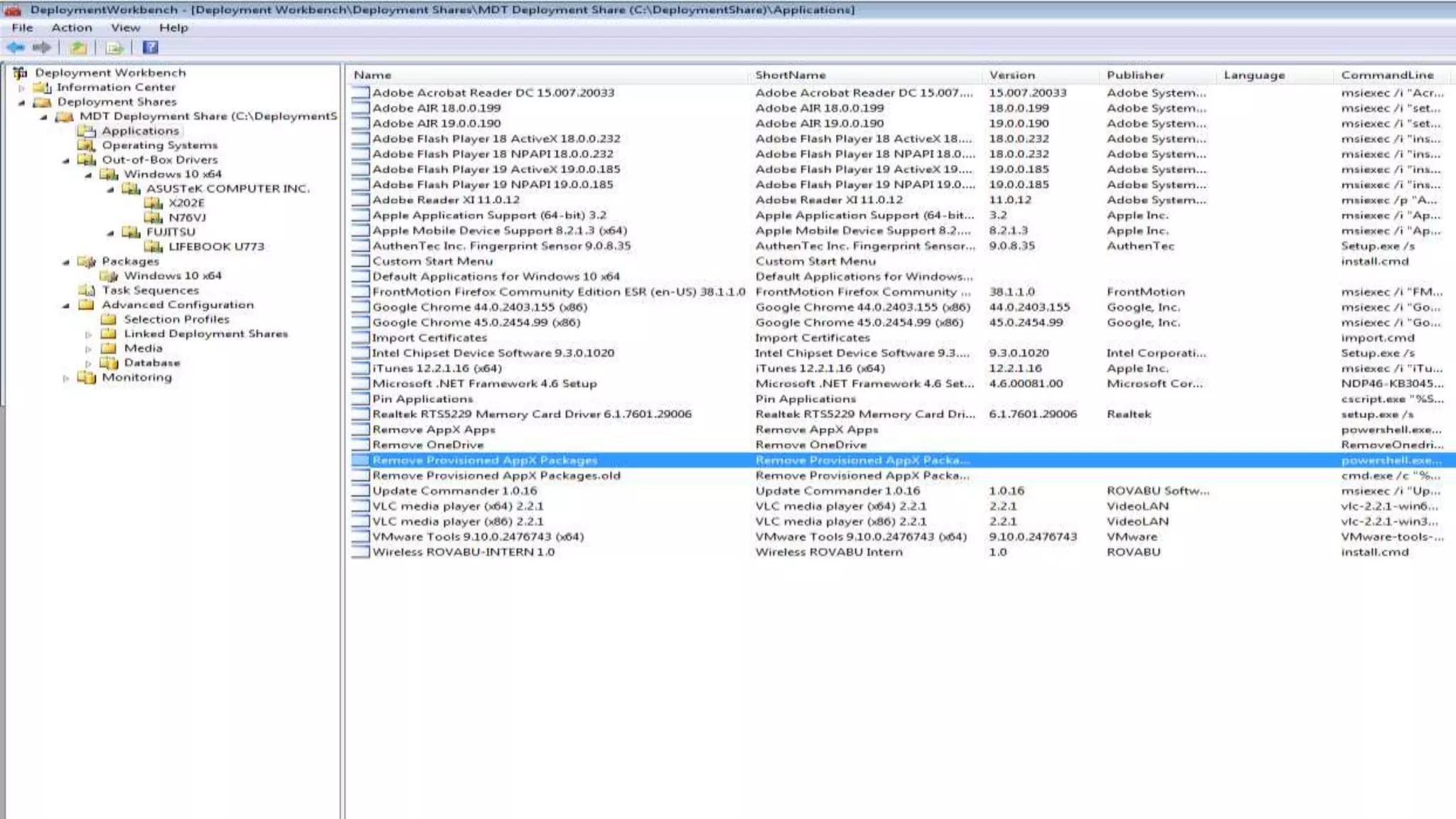Select the Remove Provisioned AppX Packages.old row

[x=901, y=476]
